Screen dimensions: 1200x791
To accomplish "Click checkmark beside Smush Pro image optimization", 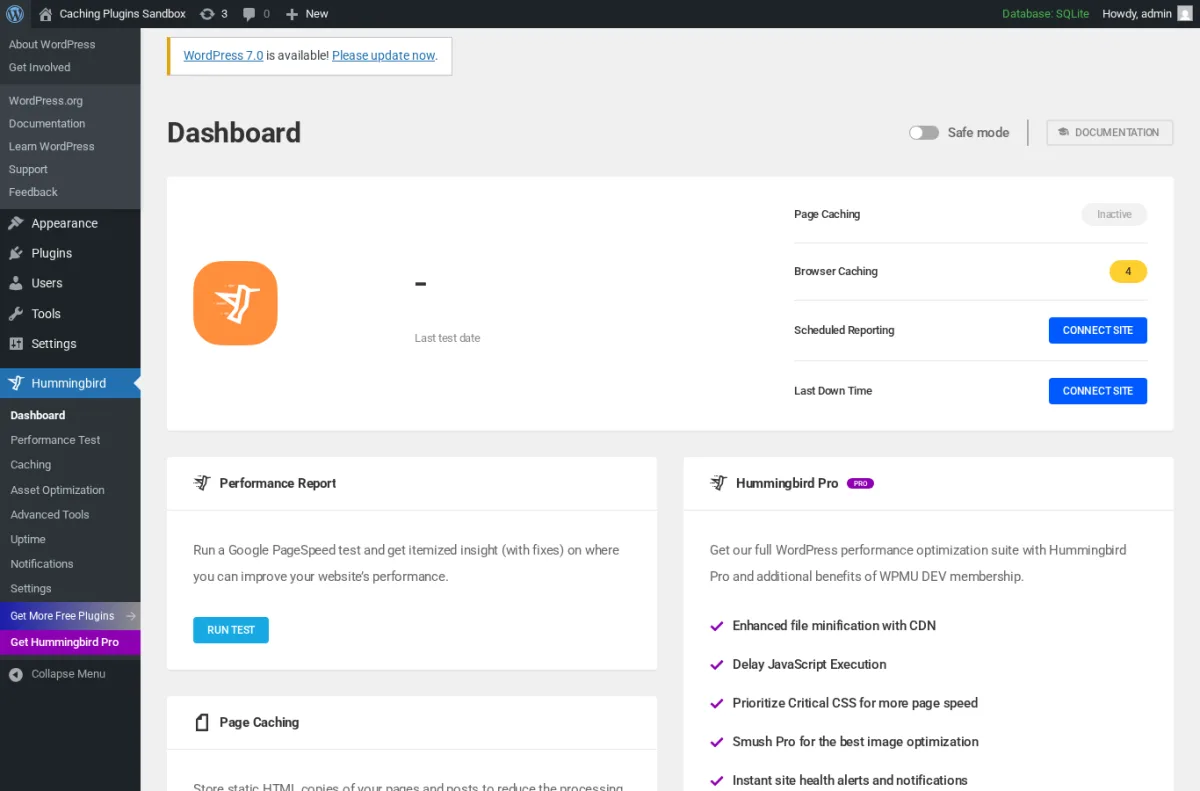I will click(x=716, y=742).
